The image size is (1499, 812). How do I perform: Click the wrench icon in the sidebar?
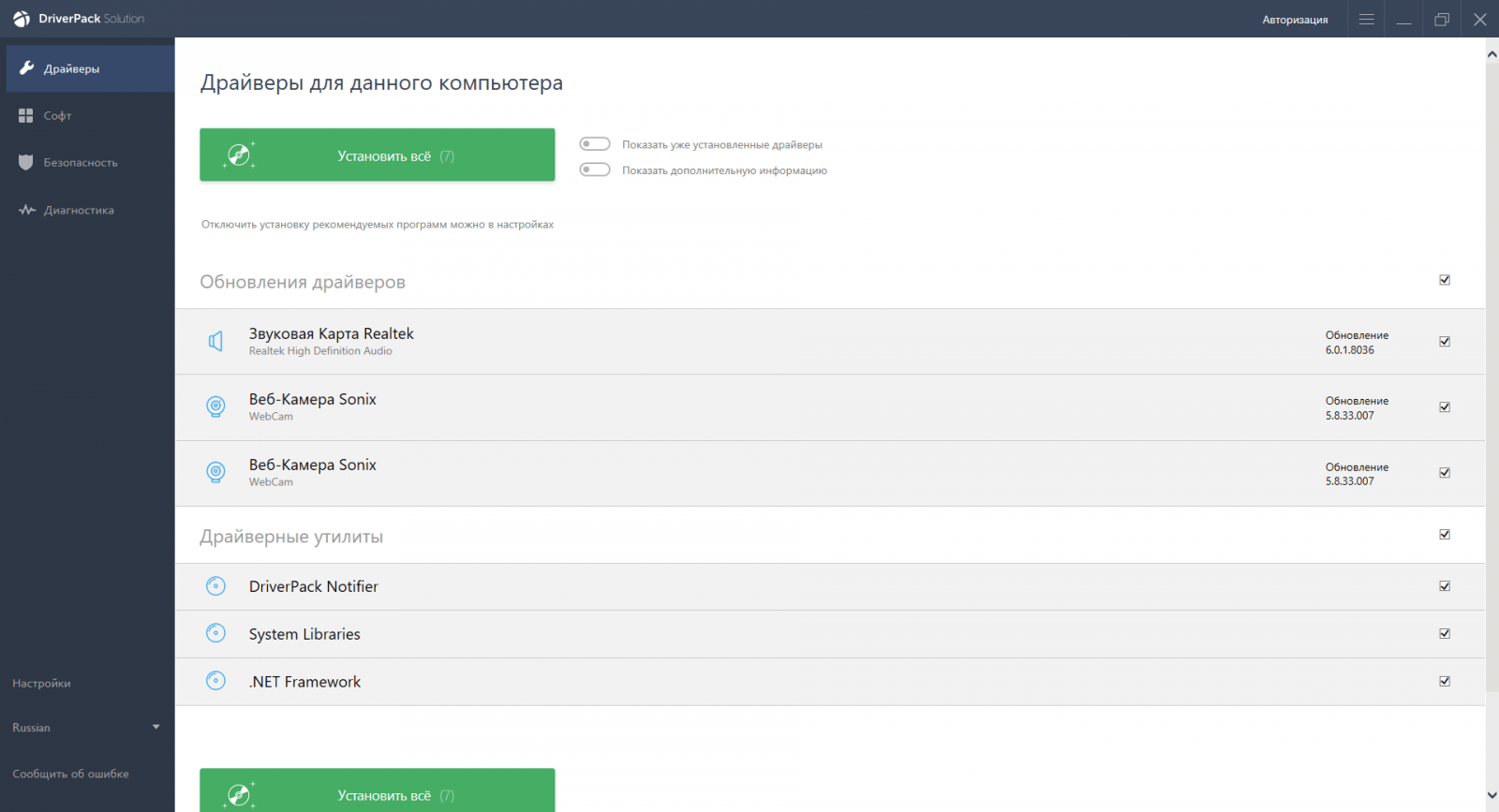26,68
